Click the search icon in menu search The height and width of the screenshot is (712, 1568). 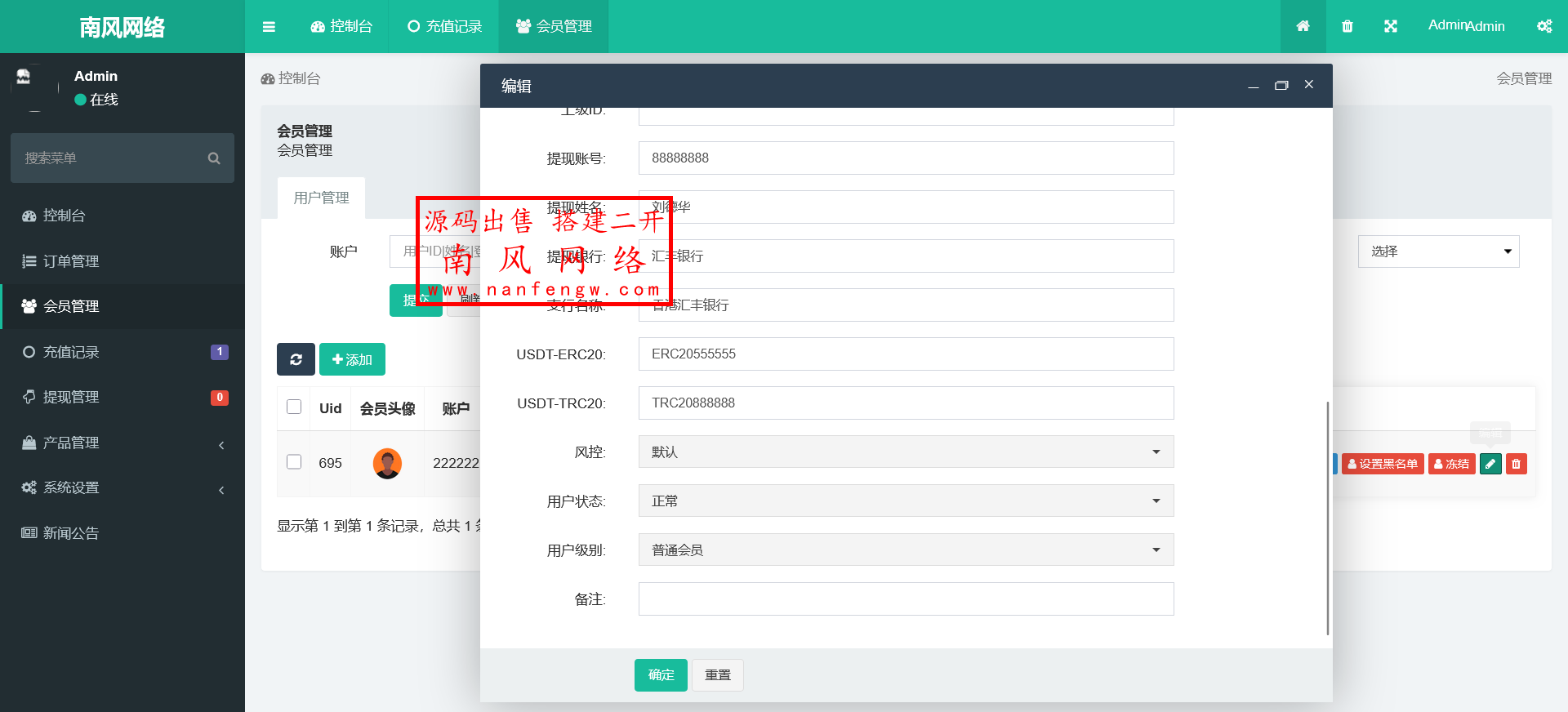coord(214,158)
